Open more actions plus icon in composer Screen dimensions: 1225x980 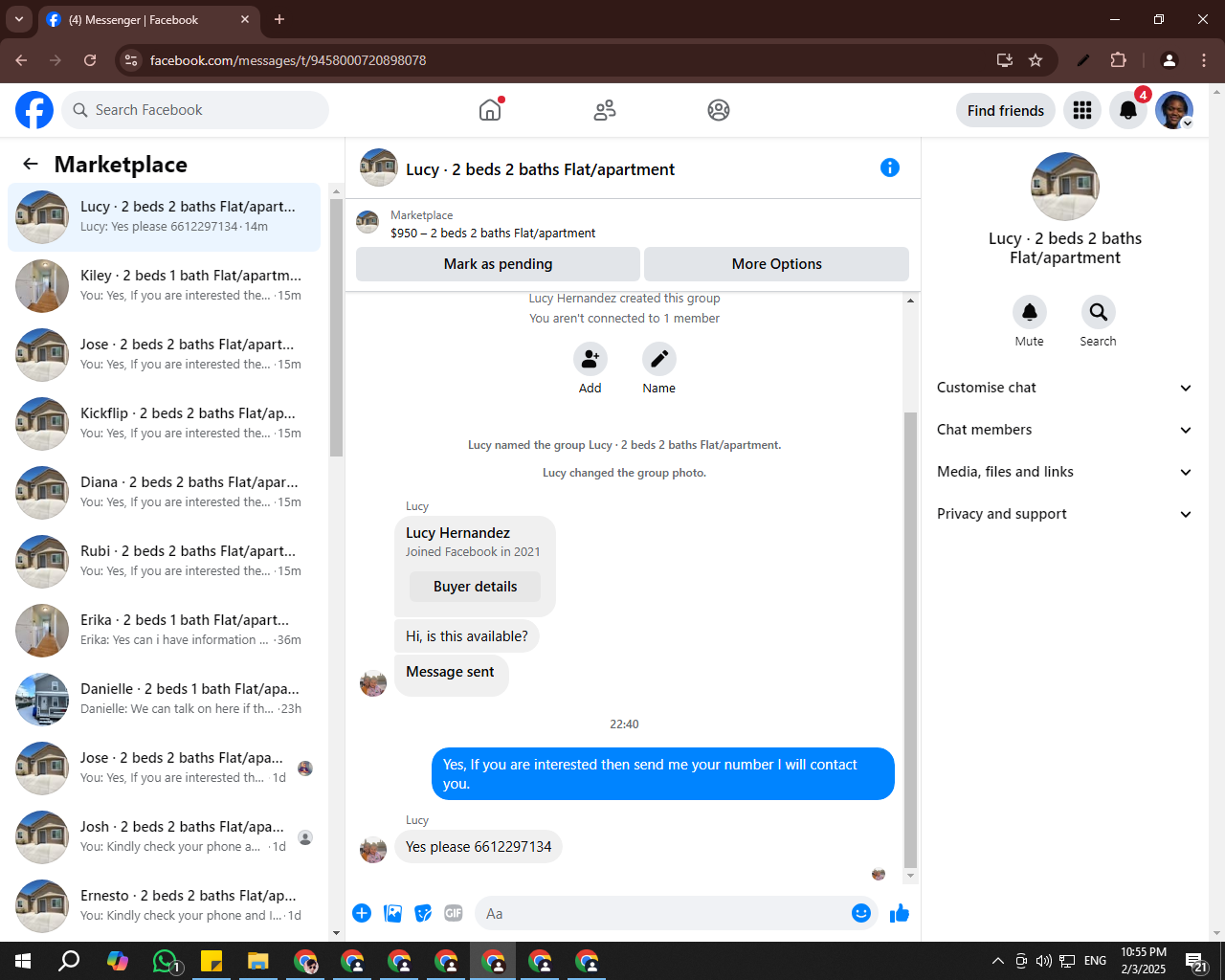[x=362, y=913]
